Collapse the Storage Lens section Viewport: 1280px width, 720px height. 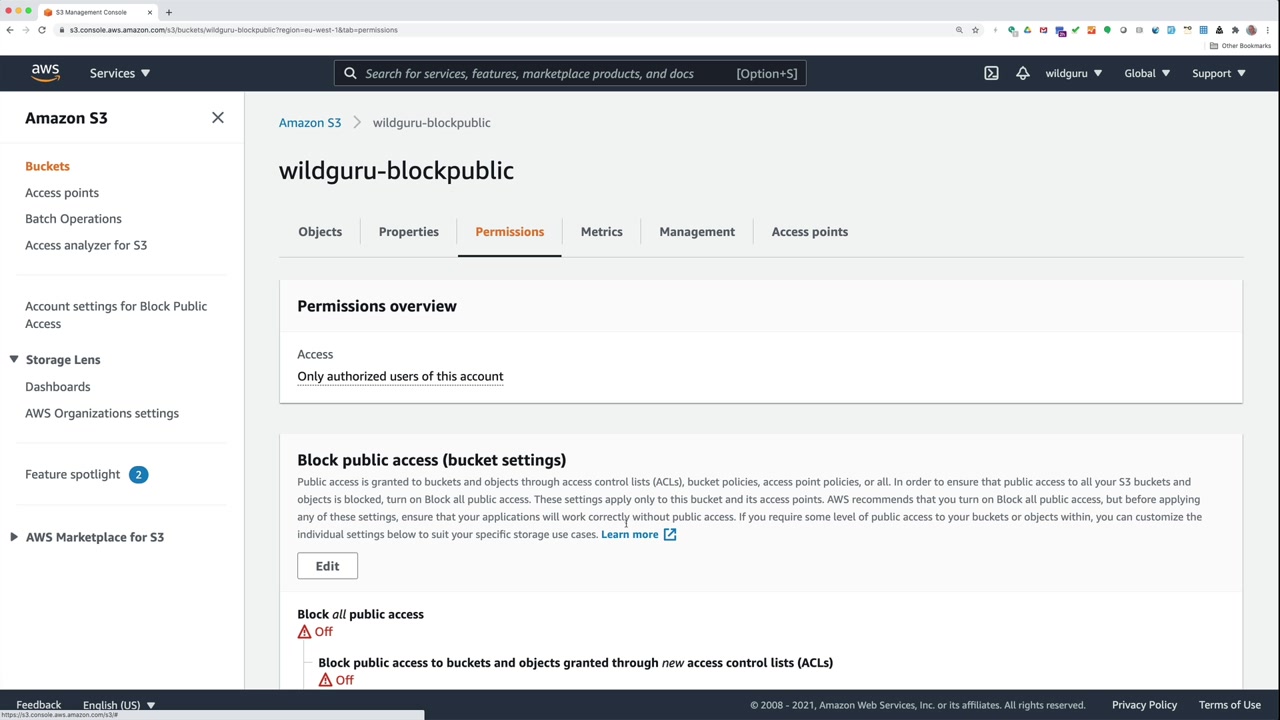(14, 360)
